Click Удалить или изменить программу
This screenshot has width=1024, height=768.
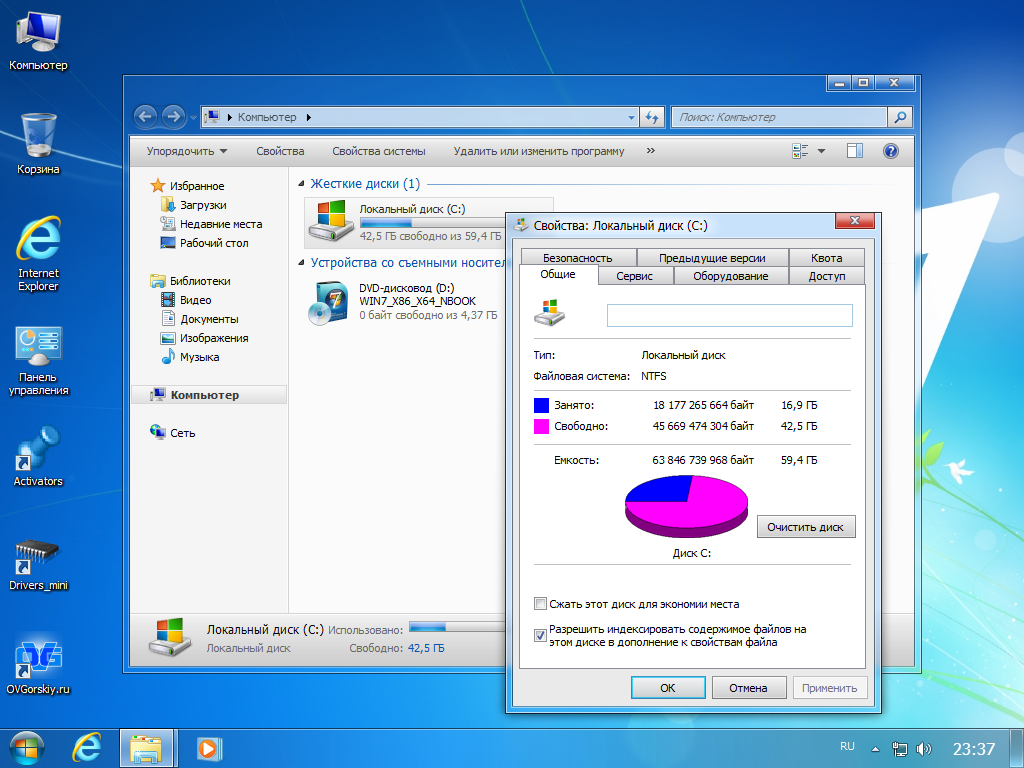[539, 151]
